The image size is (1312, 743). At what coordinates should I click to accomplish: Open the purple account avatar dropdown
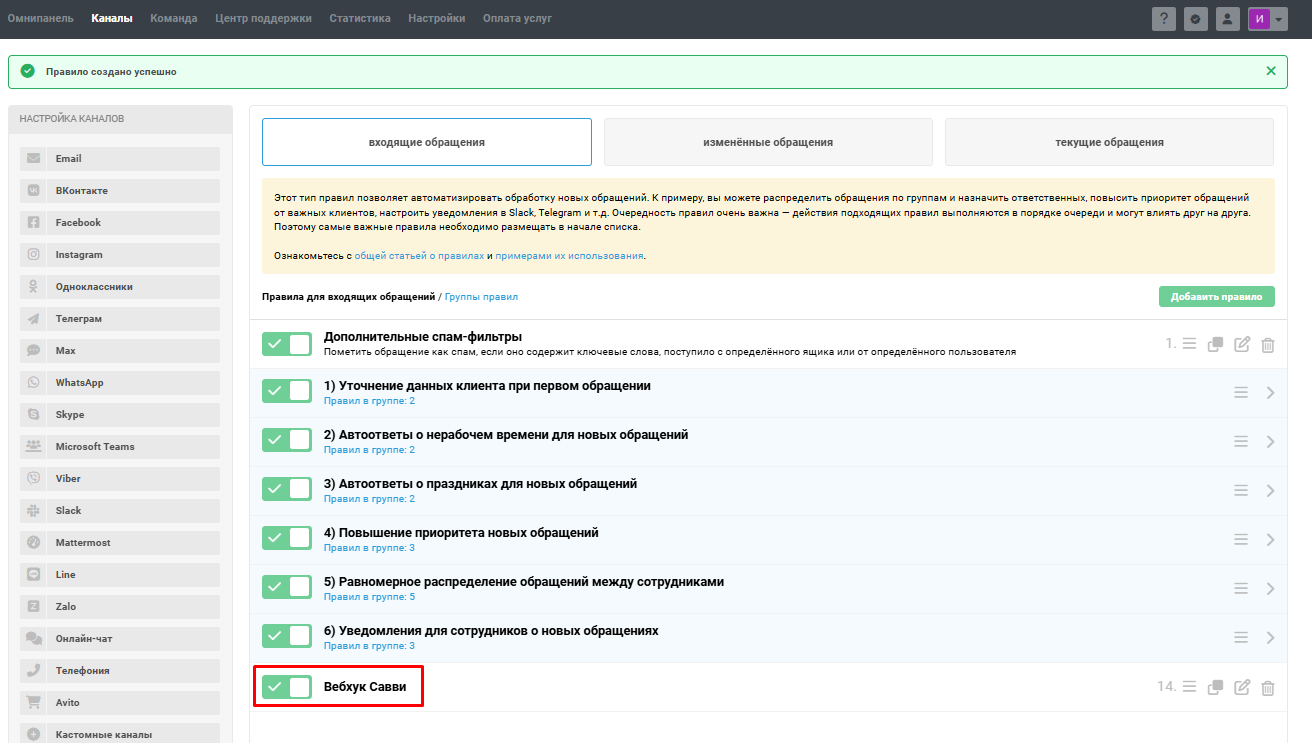click(x=1267, y=19)
